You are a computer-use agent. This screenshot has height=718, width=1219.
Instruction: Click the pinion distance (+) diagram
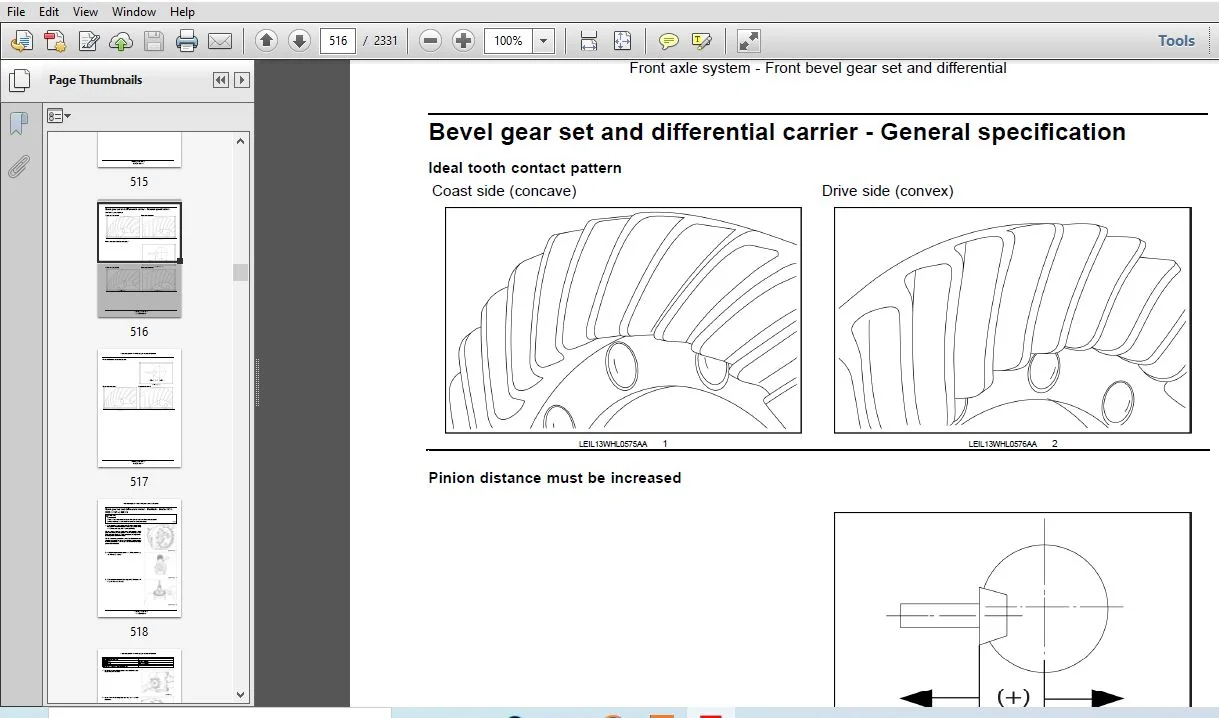(1013, 610)
